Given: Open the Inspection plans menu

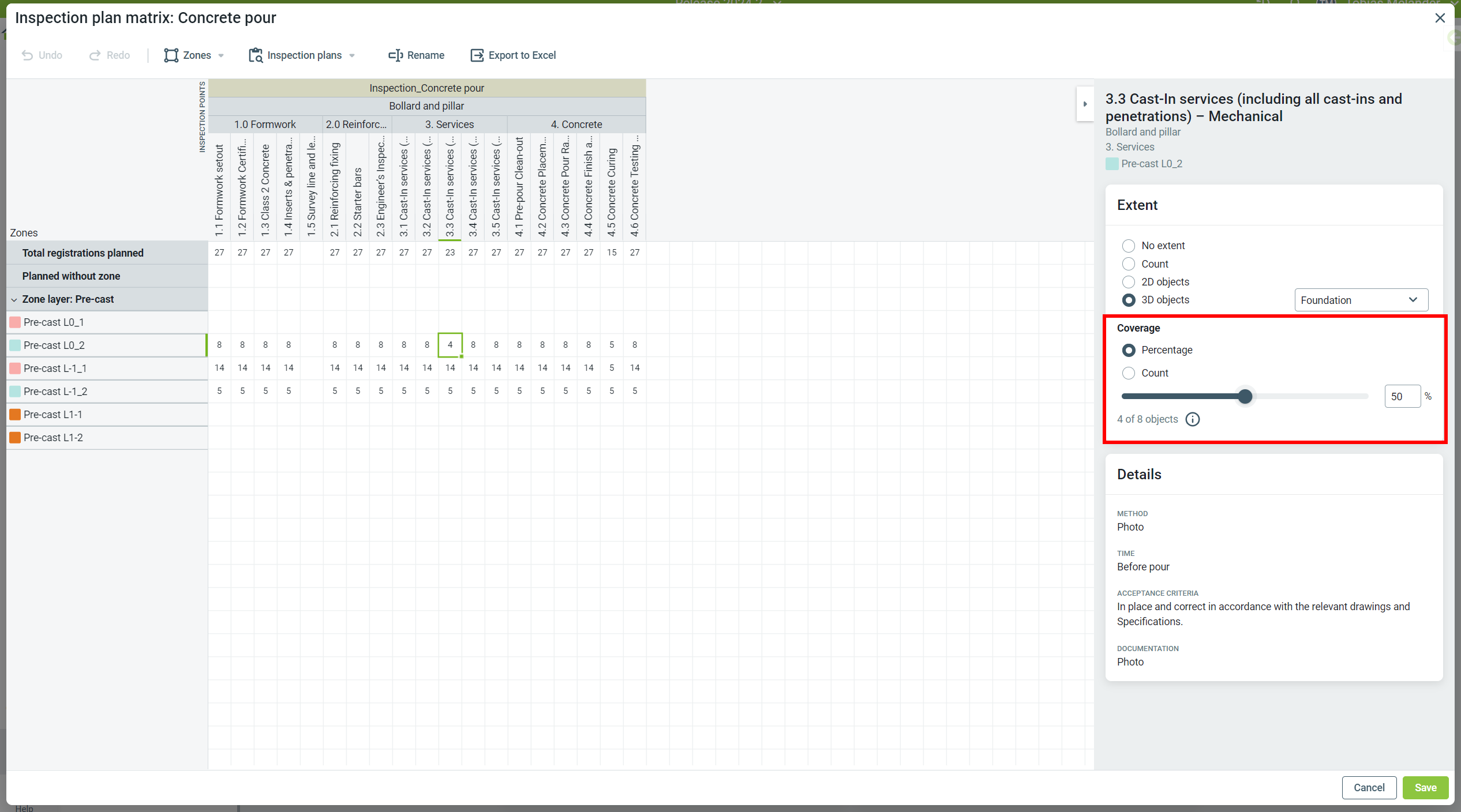Looking at the screenshot, I should click(304, 55).
